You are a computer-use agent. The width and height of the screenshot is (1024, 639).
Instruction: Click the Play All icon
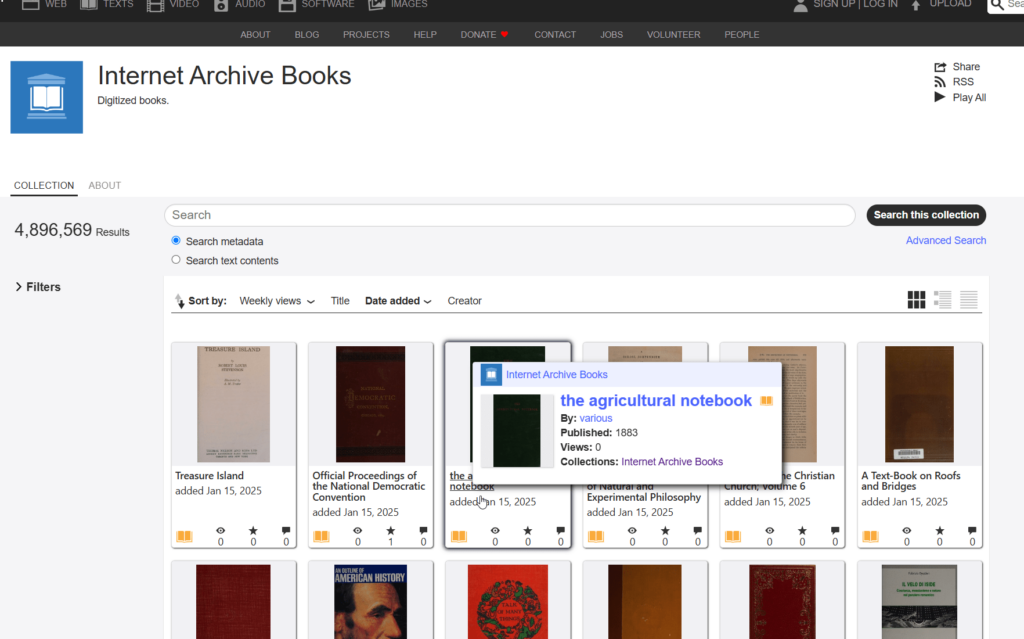(x=940, y=97)
